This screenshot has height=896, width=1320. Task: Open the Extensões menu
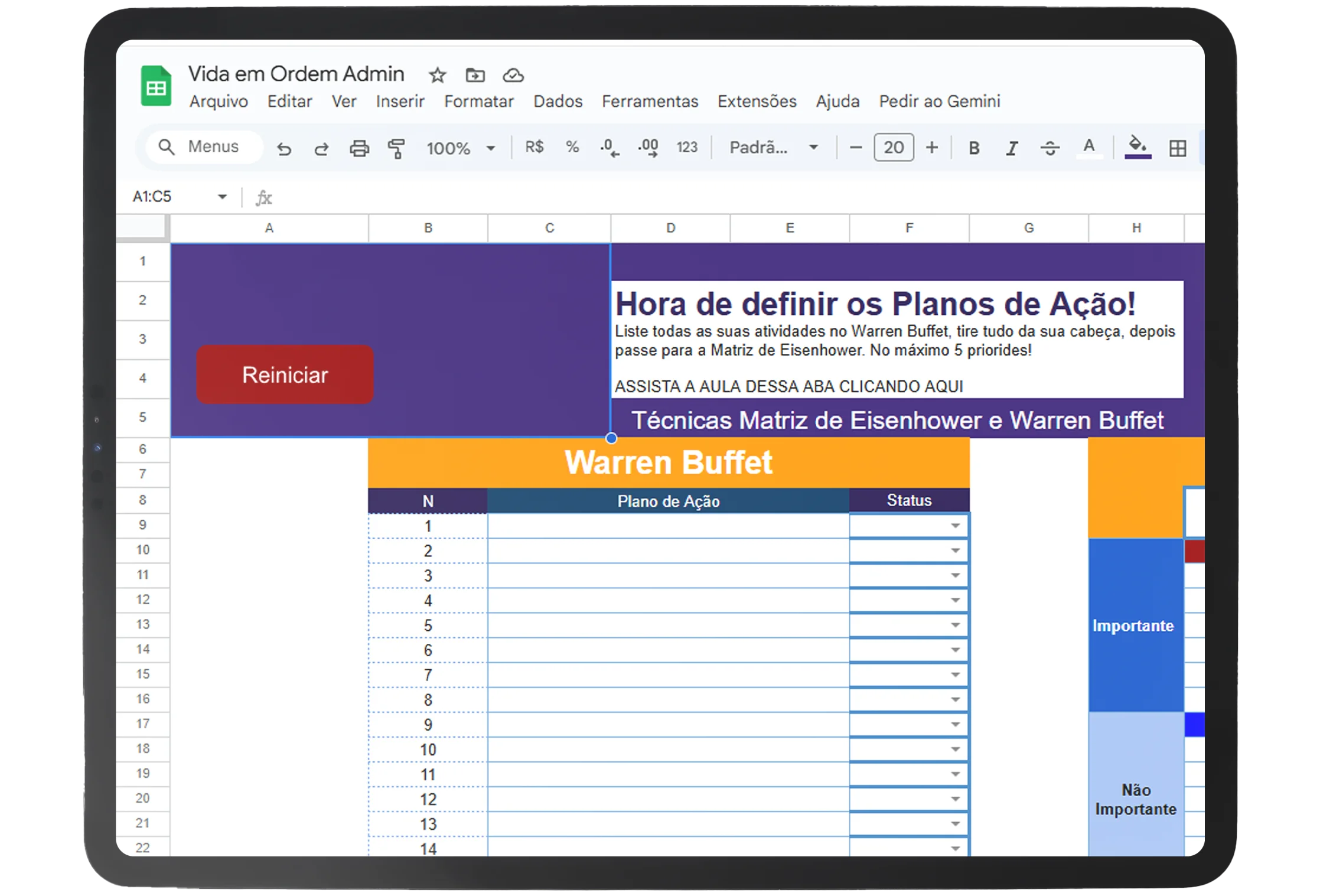(x=757, y=102)
